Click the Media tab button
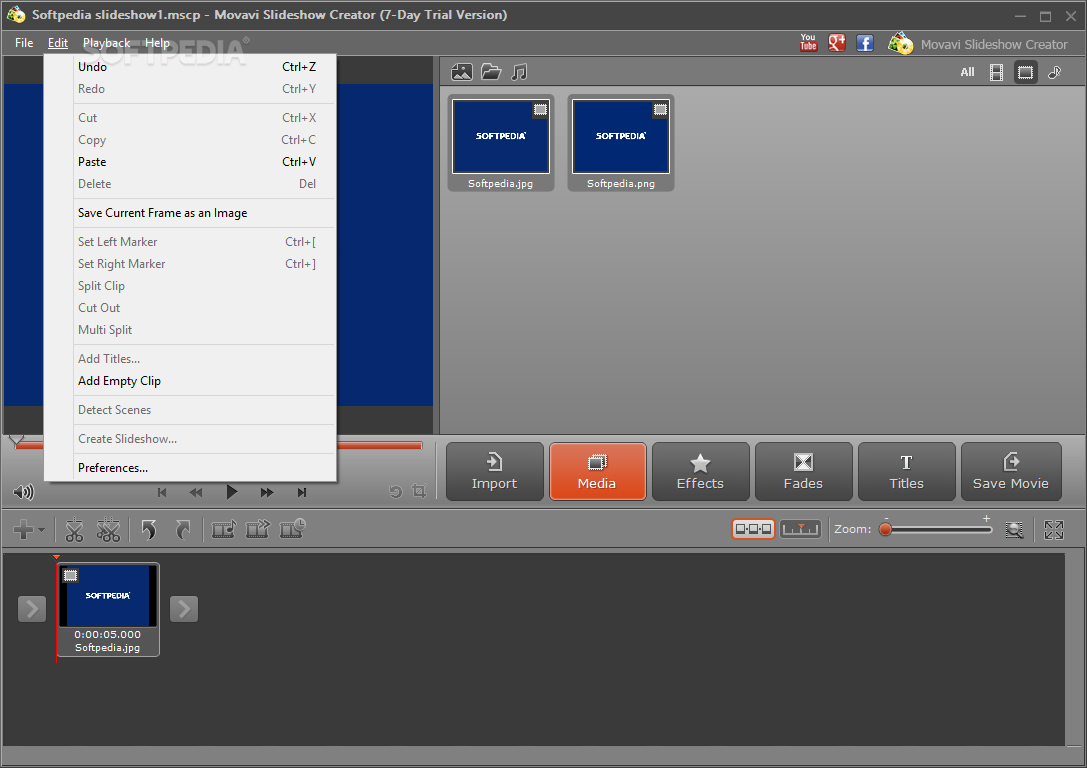The height and width of the screenshot is (768, 1087). click(x=597, y=471)
